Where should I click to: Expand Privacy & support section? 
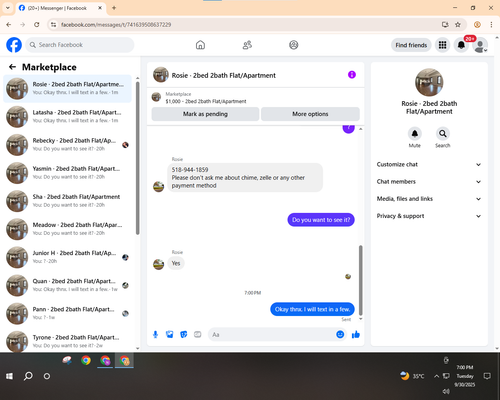tap(429, 216)
